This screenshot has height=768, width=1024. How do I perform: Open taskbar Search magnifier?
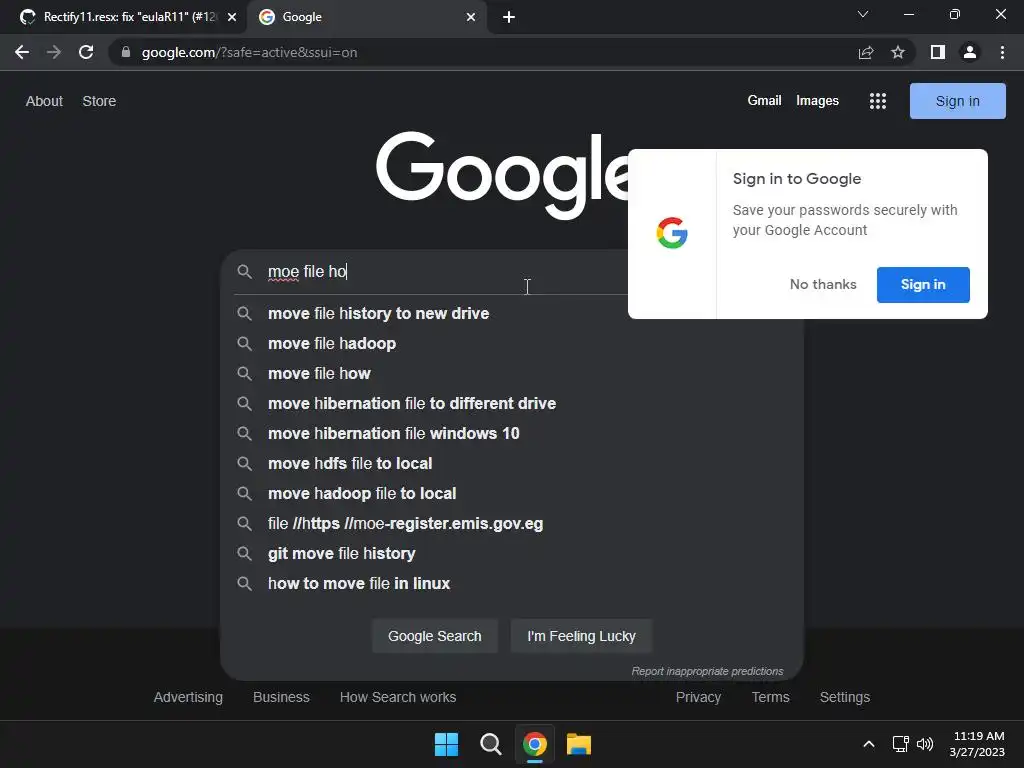coord(490,744)
